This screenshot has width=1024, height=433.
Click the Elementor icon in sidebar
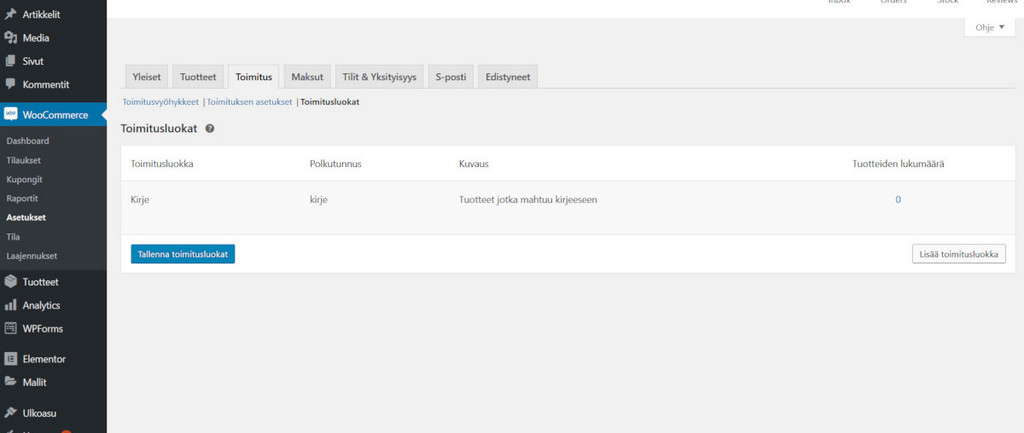pyautogui.click(x=10, y=358)
